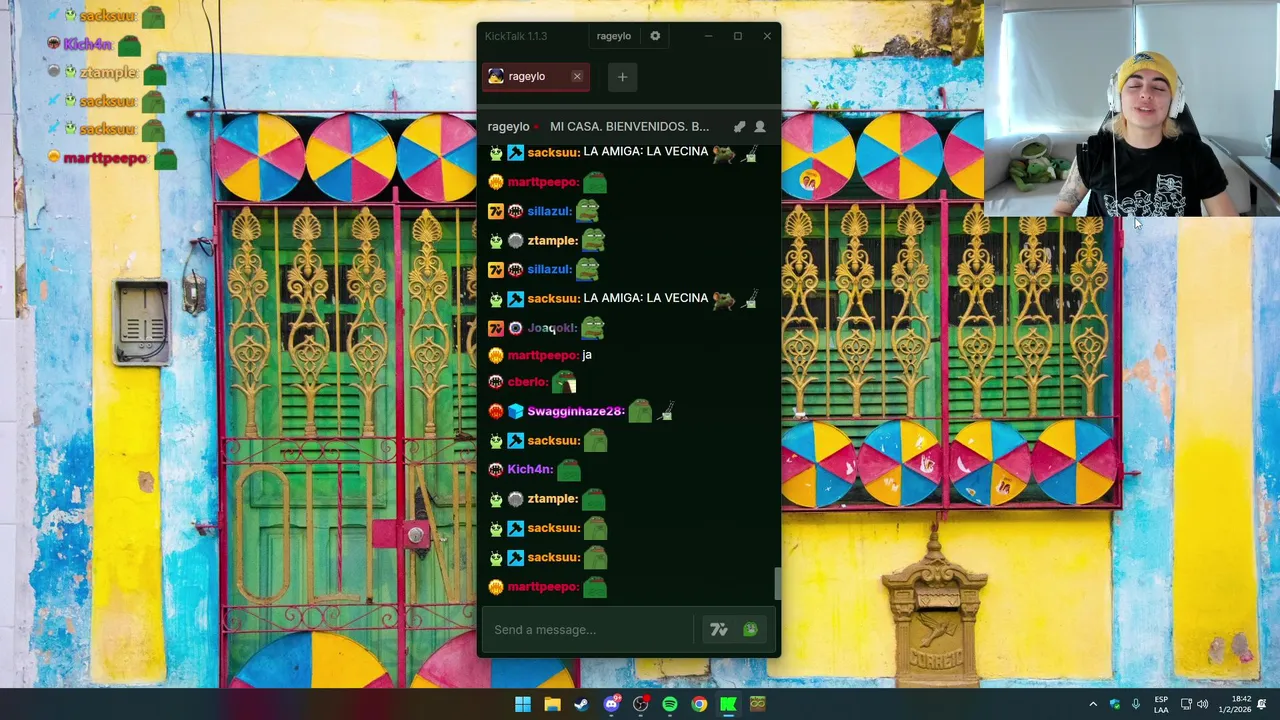1280x720 pixels.
Task: Click rageylo channel name in chat header
Action: tap(508, 127)
